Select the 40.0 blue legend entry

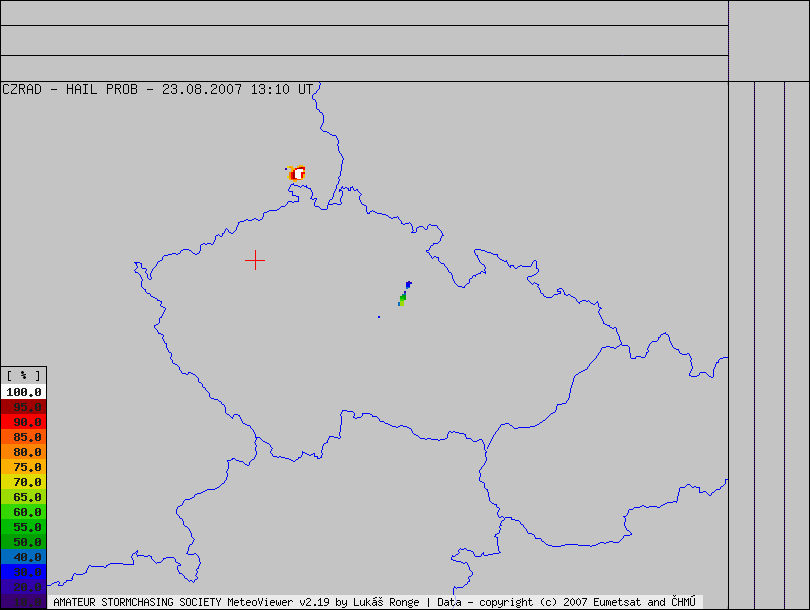(x=23, y=557)
